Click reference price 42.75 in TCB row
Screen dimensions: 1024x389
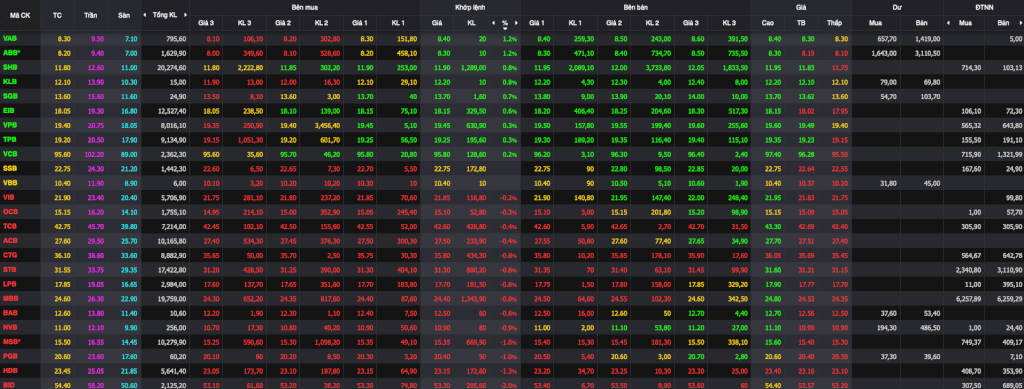point(62,226)
